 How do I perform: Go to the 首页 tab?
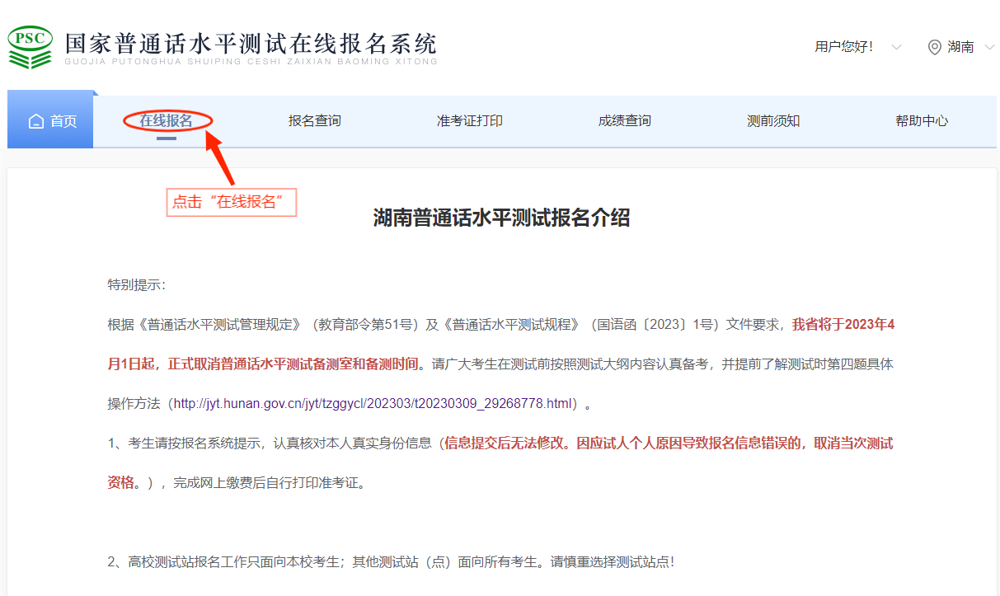pyautogui.click(x=50, y=120)
